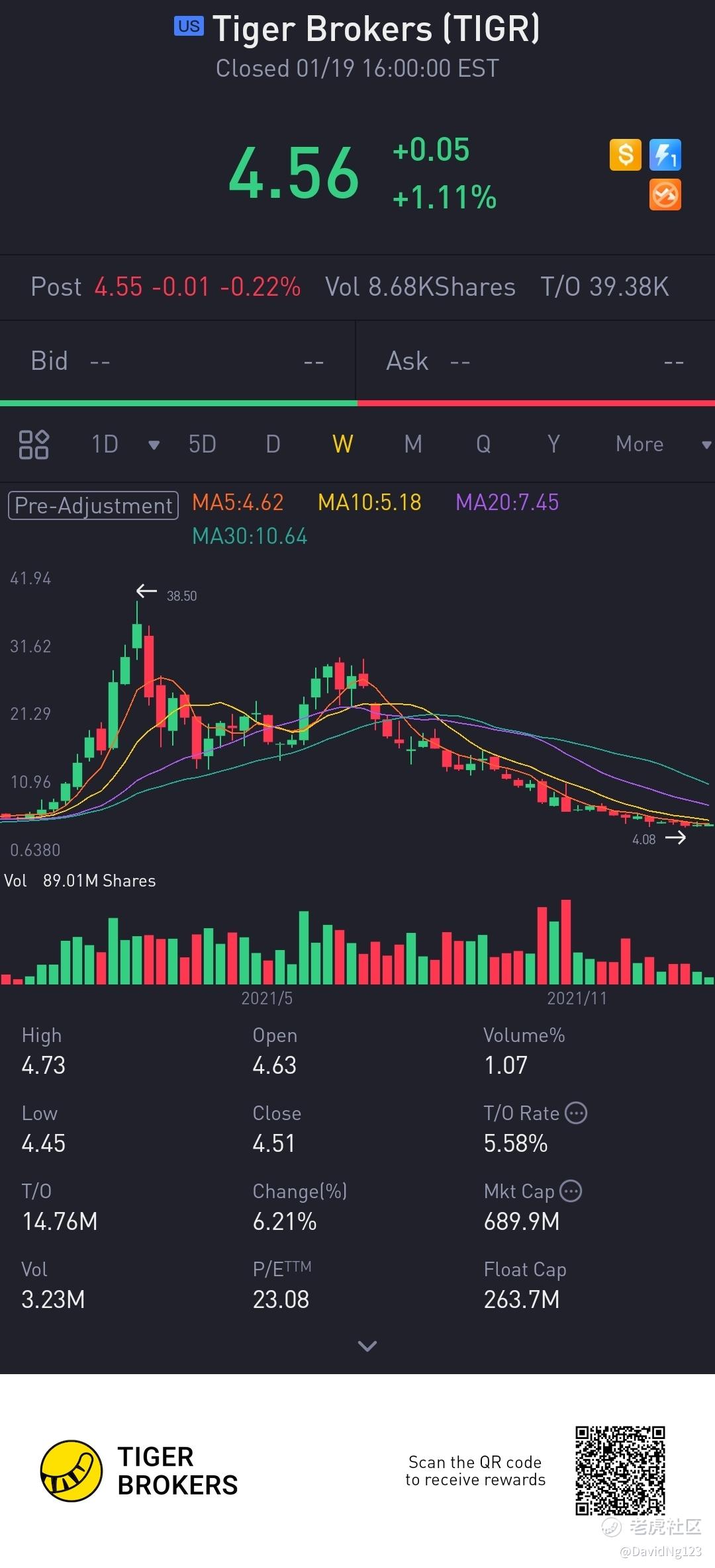The image size is (715, 1568).
Task: Tap the 4.08 low price marker
Action: point(643,840)
